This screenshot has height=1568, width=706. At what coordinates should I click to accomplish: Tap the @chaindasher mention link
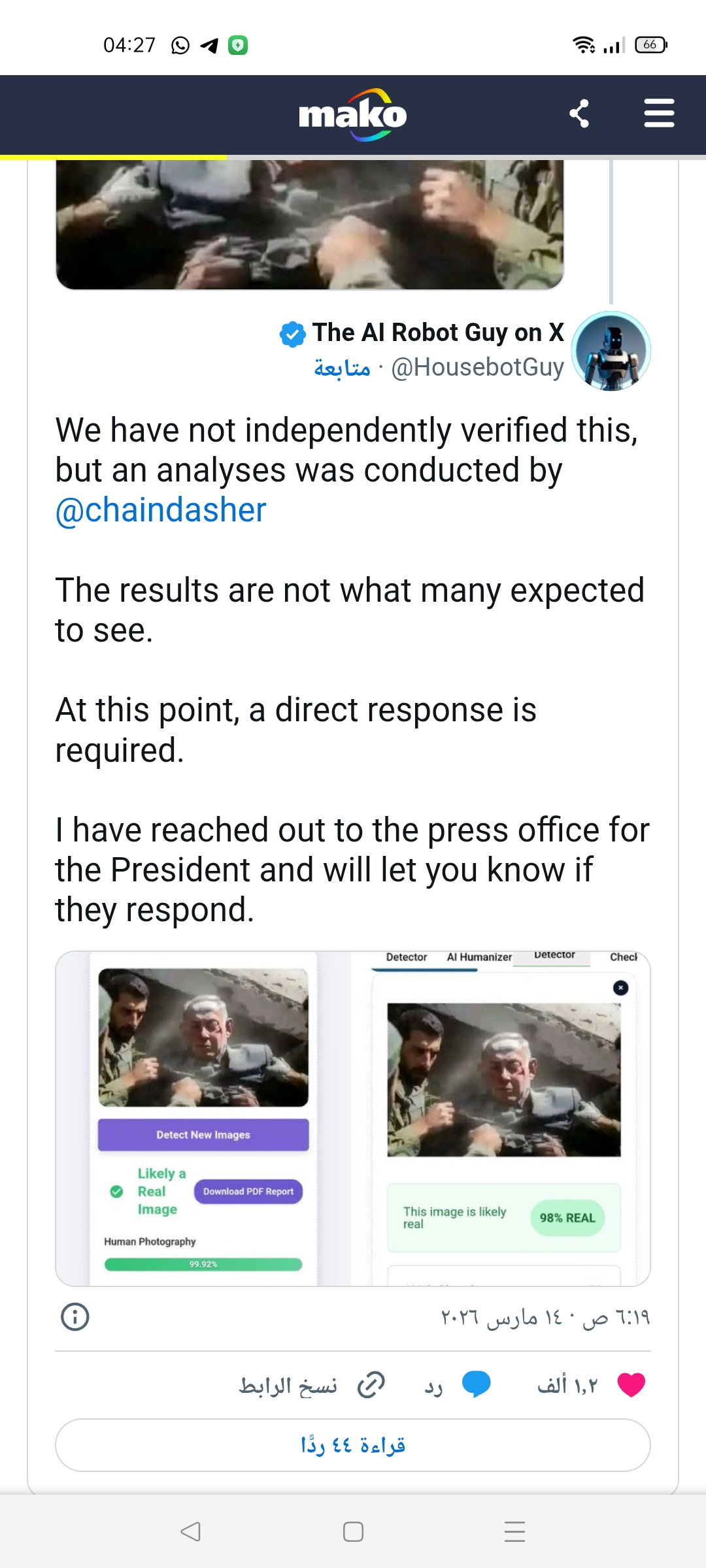[161, 510]
